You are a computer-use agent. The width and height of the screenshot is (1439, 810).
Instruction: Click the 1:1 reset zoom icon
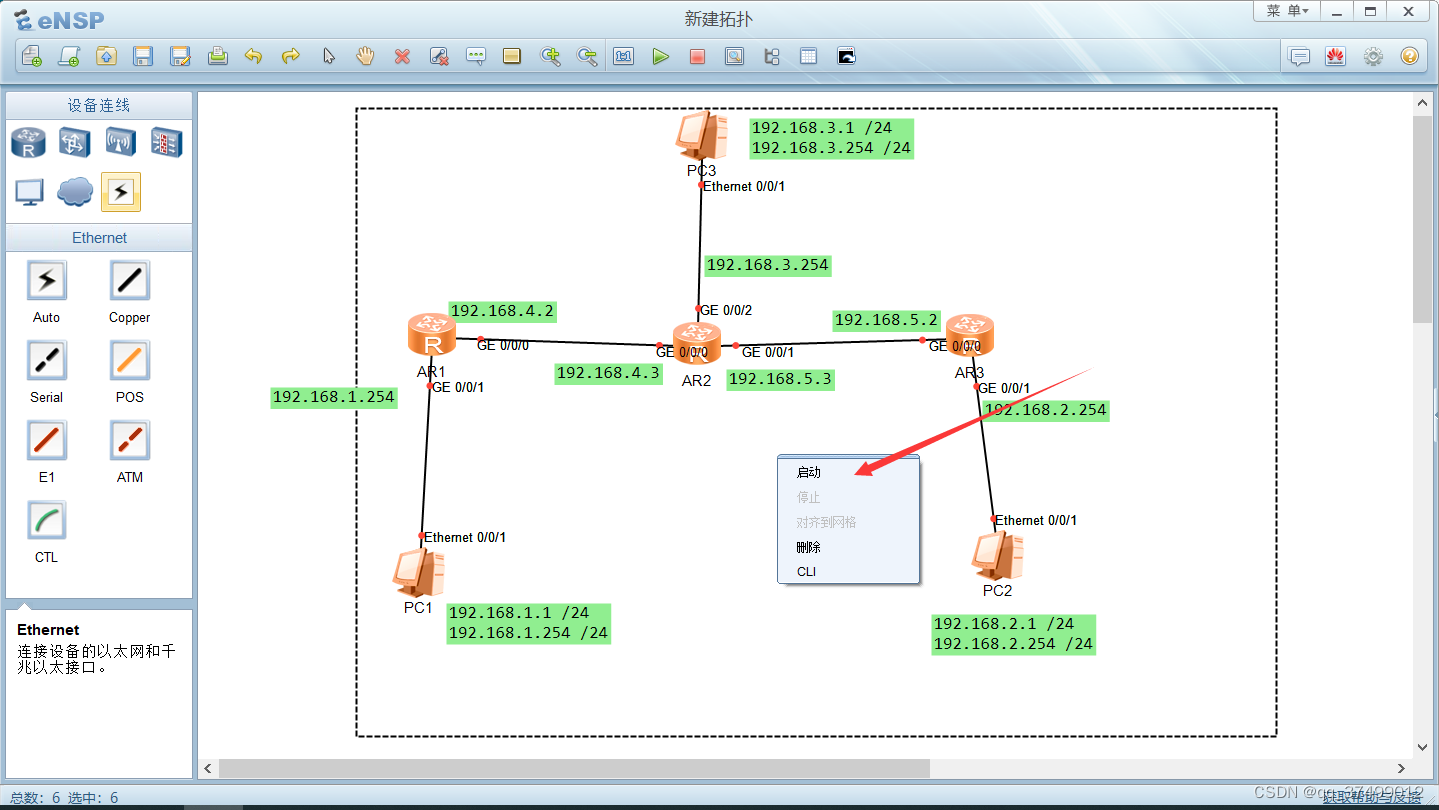pos(623,56)
